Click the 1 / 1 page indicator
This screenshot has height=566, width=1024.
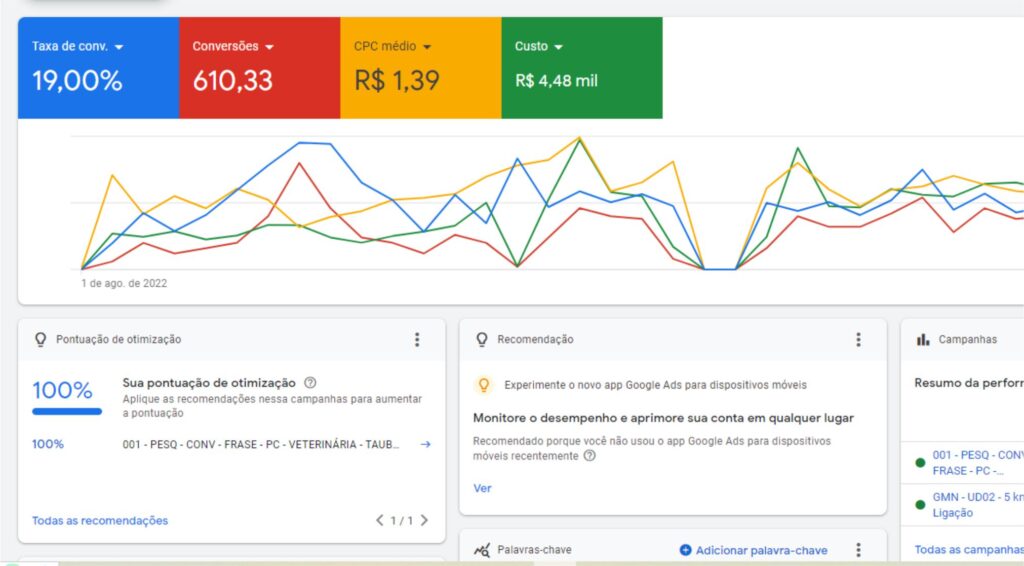(402, 520)
